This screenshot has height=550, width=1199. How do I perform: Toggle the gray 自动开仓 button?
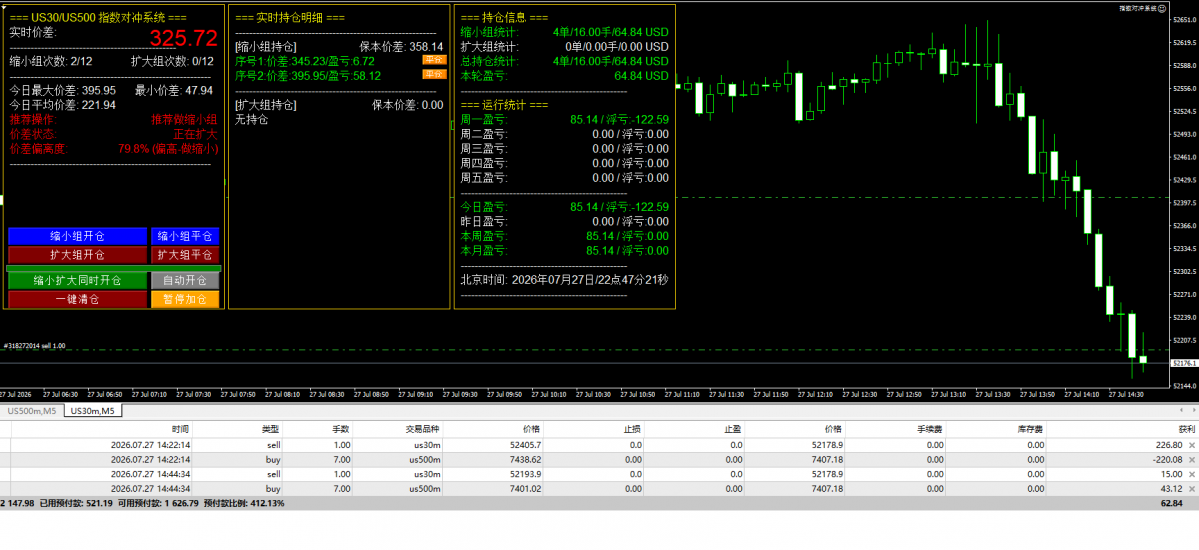[x=185, y=280]
